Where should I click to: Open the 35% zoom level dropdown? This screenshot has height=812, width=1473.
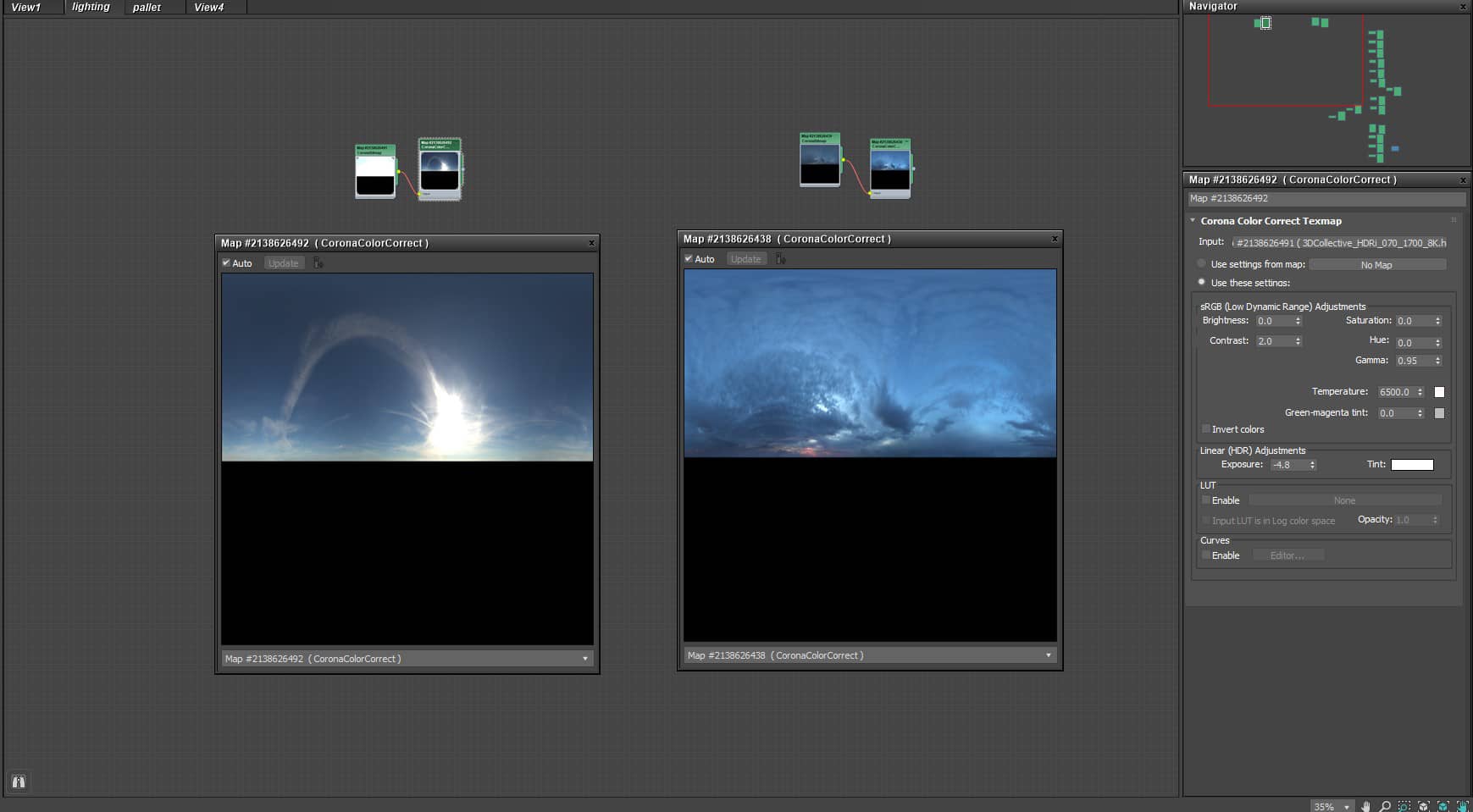point(1346,806)
